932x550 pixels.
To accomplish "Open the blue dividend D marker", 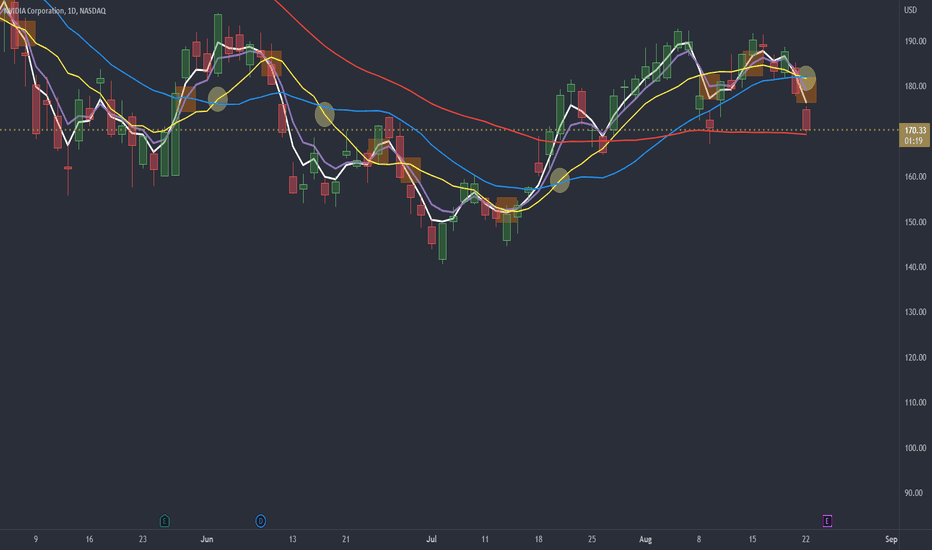I will (260, 521).
